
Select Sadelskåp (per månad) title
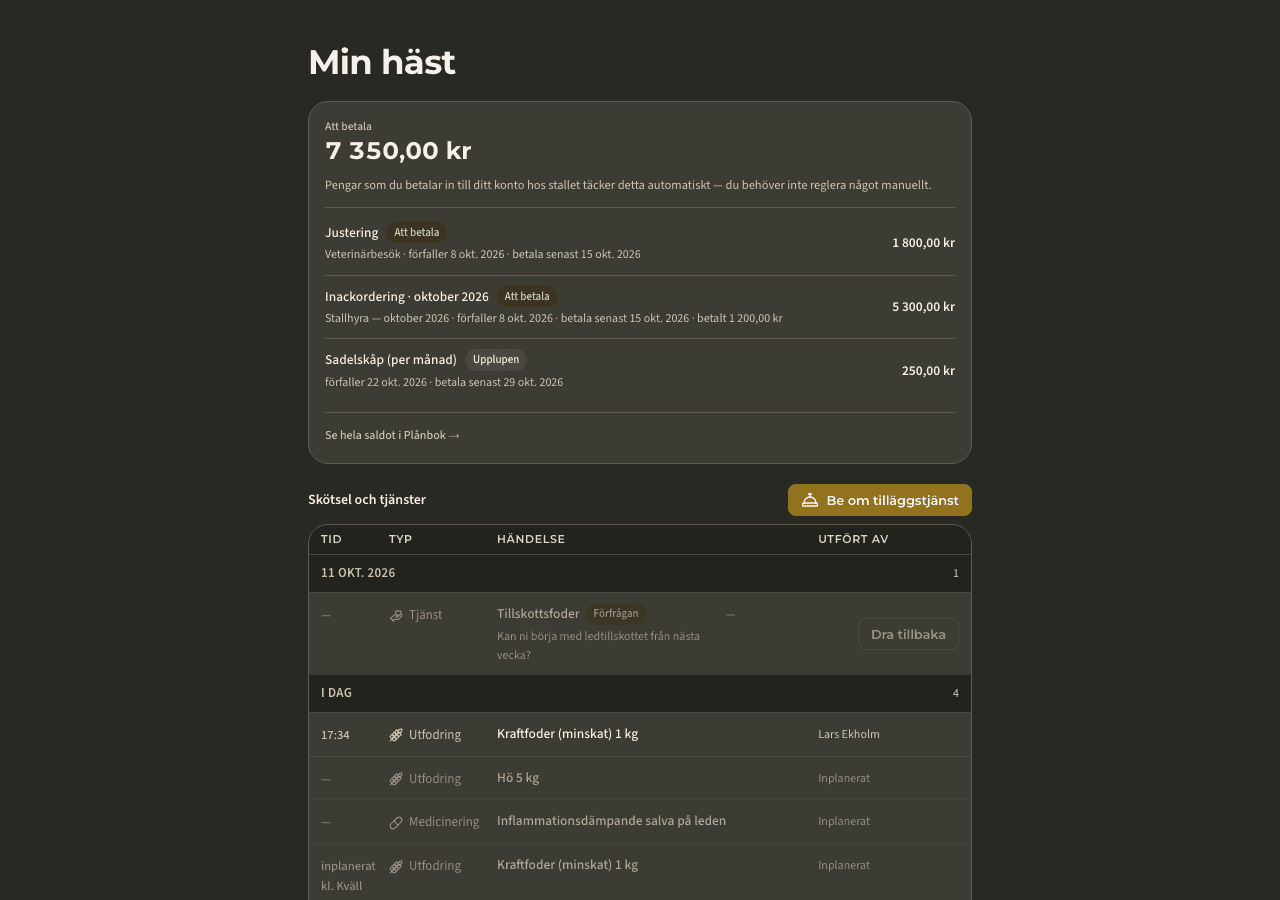(x=391, y=360)
